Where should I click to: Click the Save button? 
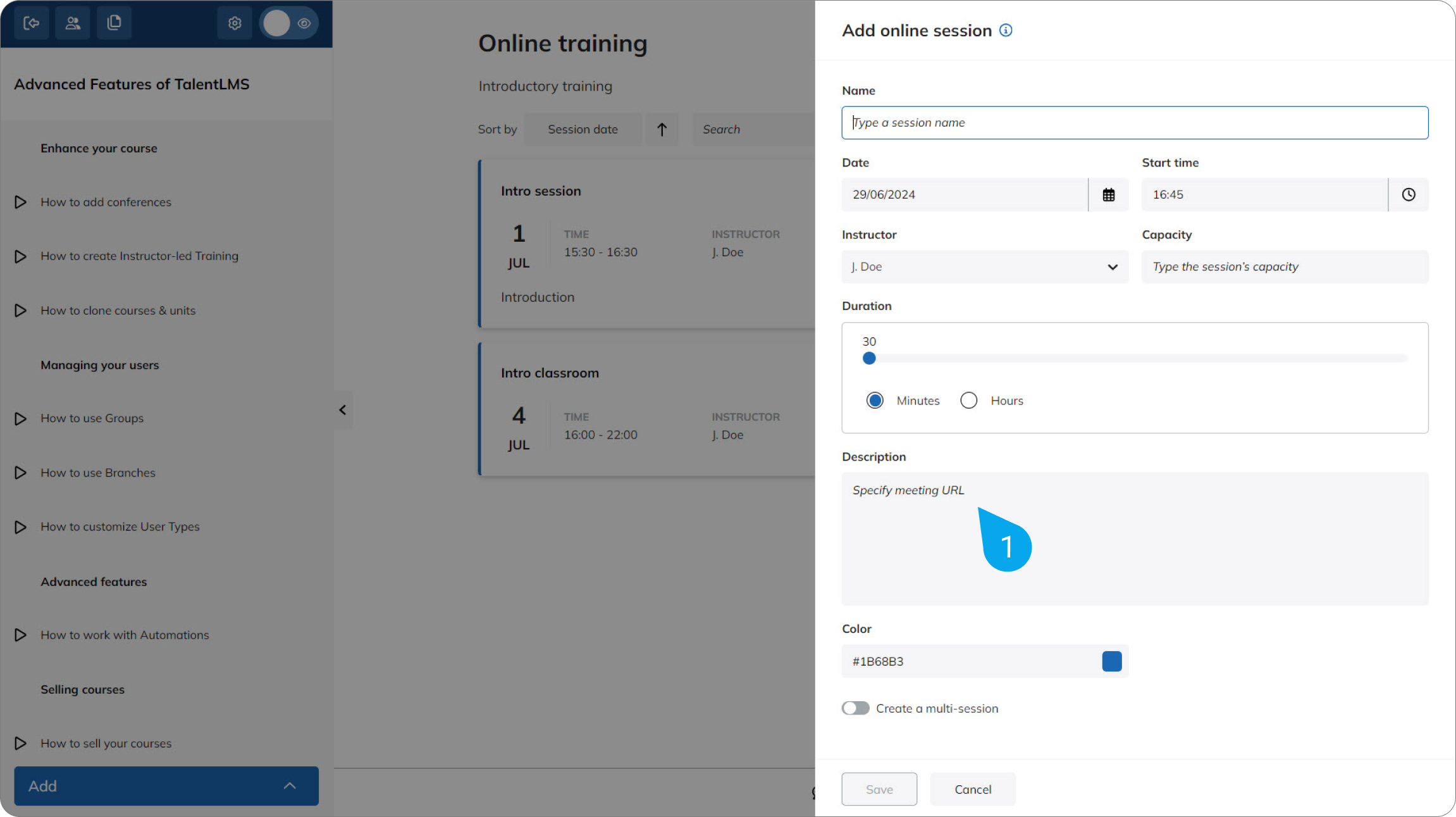[879, 789]
